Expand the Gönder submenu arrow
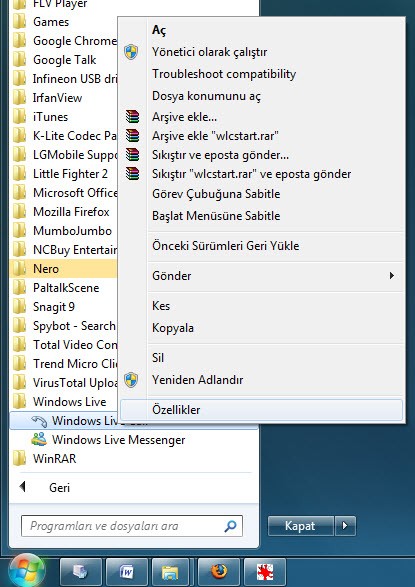 point(391,276)
